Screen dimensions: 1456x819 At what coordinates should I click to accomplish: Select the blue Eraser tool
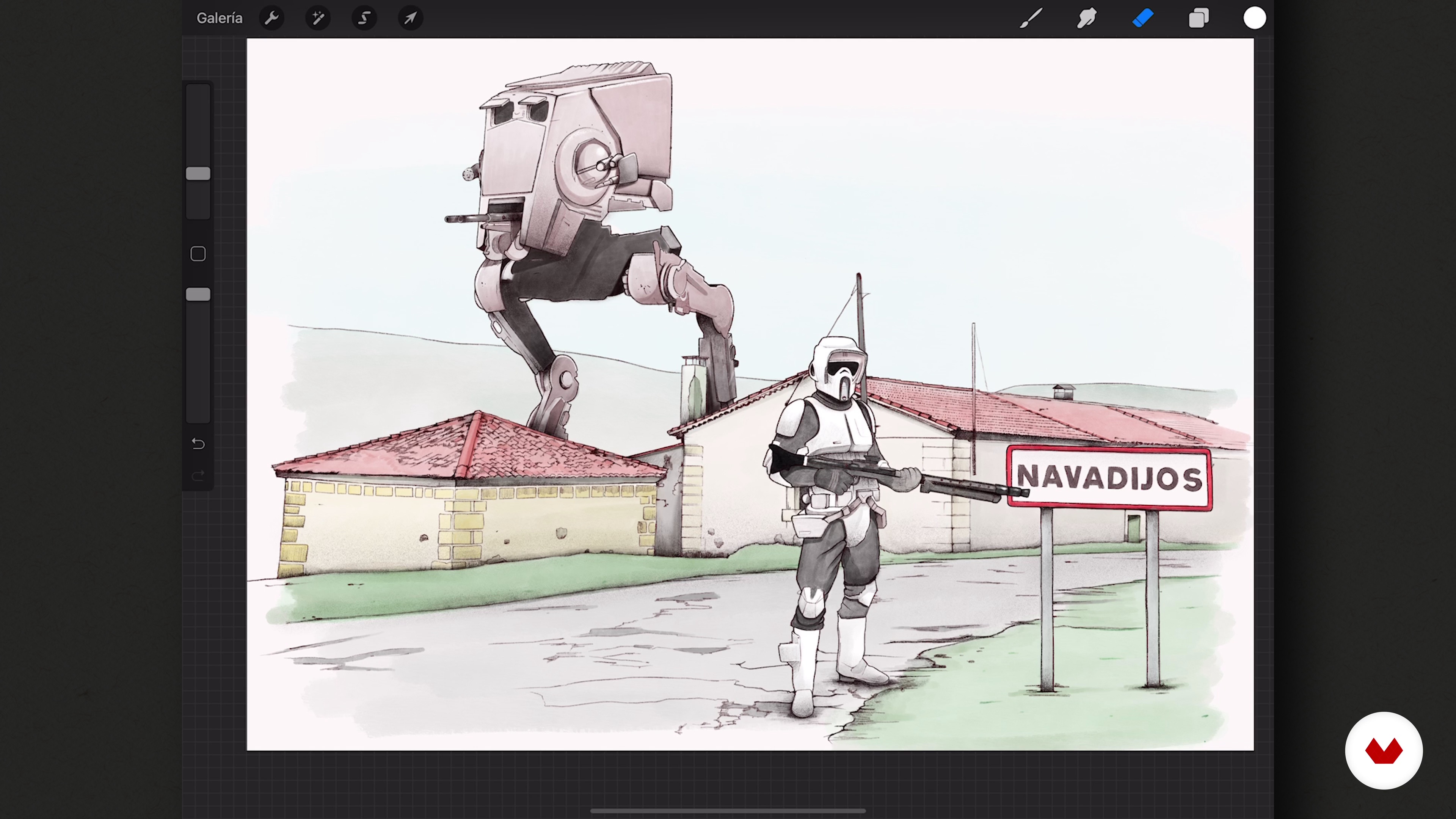1143,18
